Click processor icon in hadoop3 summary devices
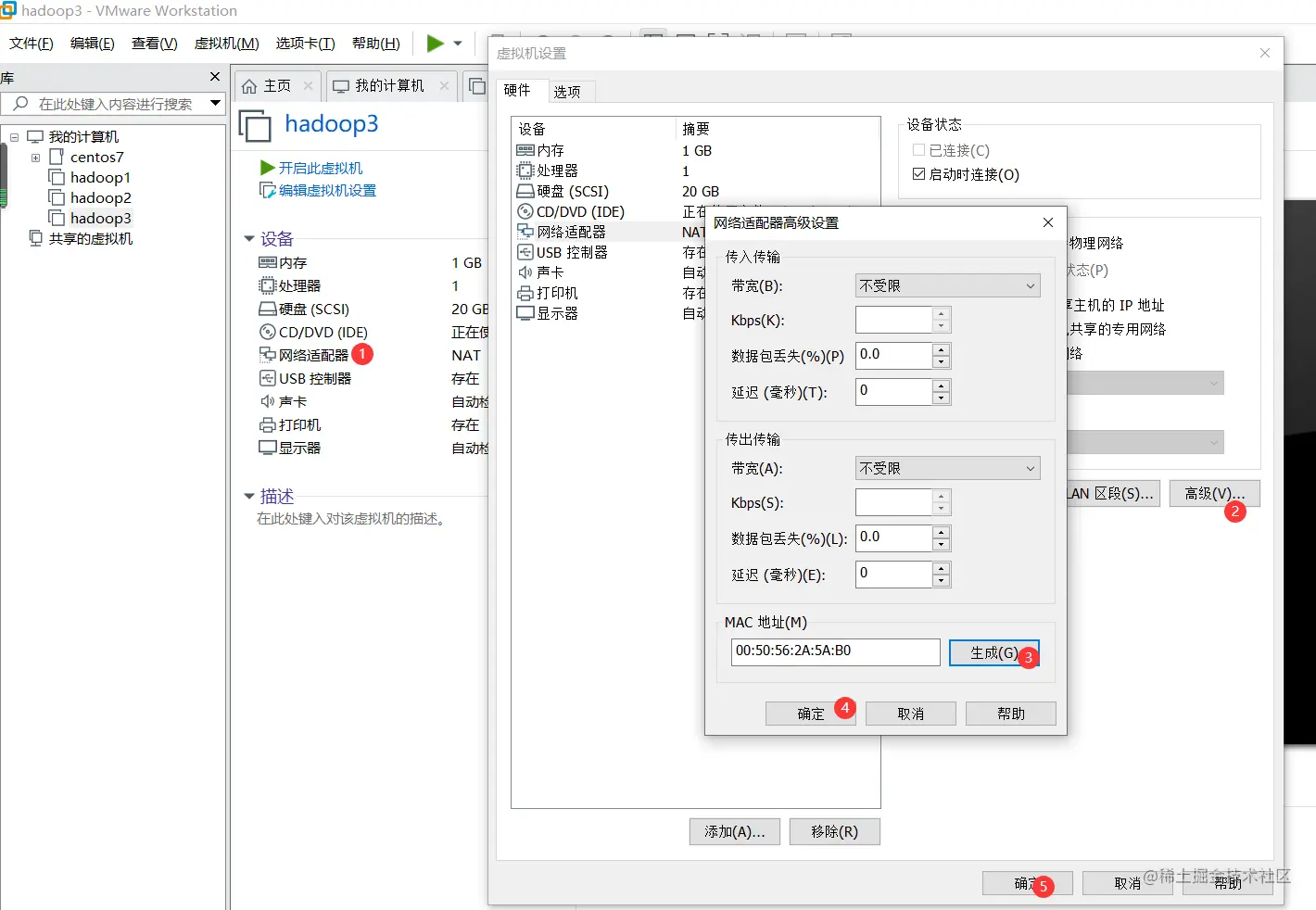 267,285
